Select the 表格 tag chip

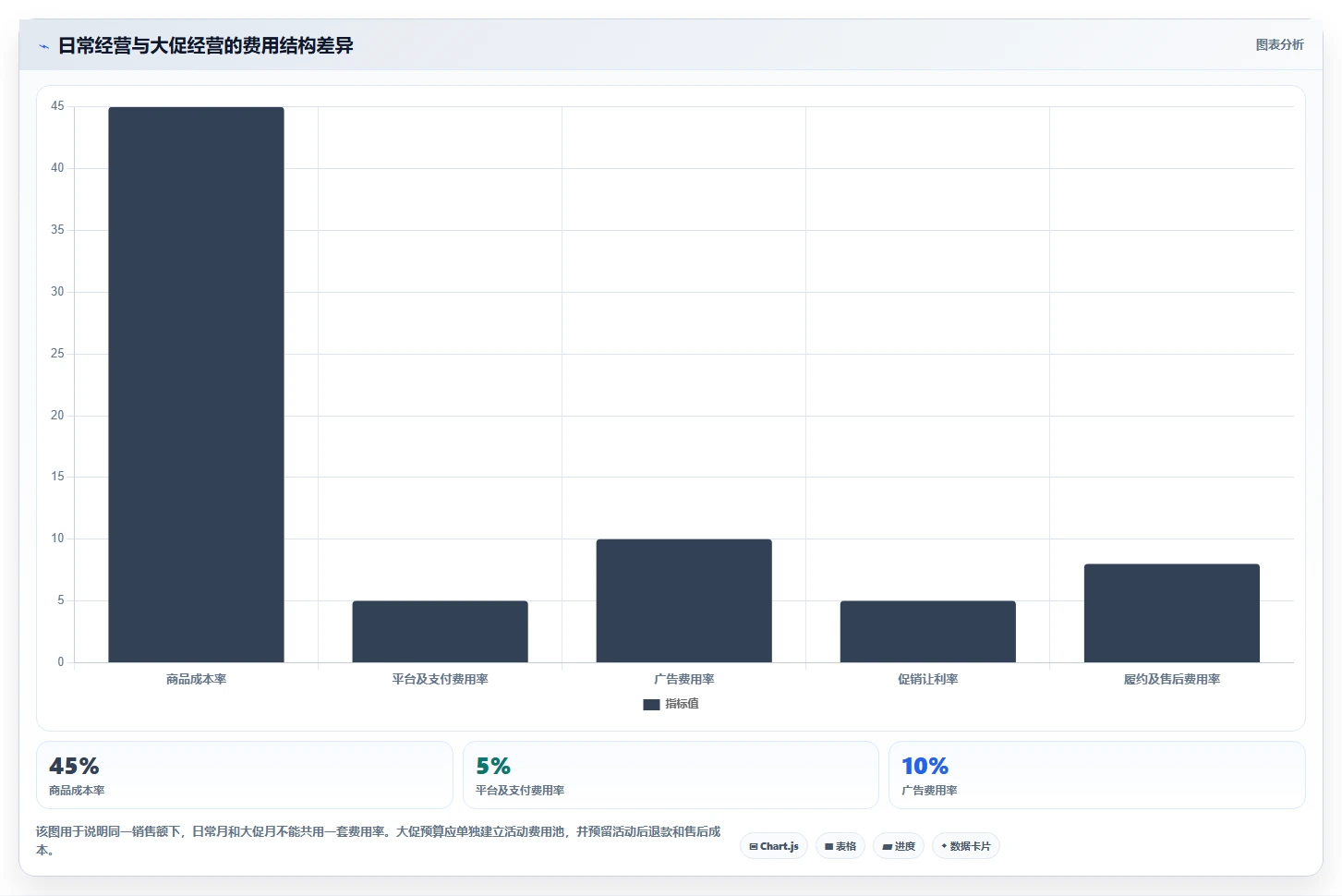coord(840,846)
